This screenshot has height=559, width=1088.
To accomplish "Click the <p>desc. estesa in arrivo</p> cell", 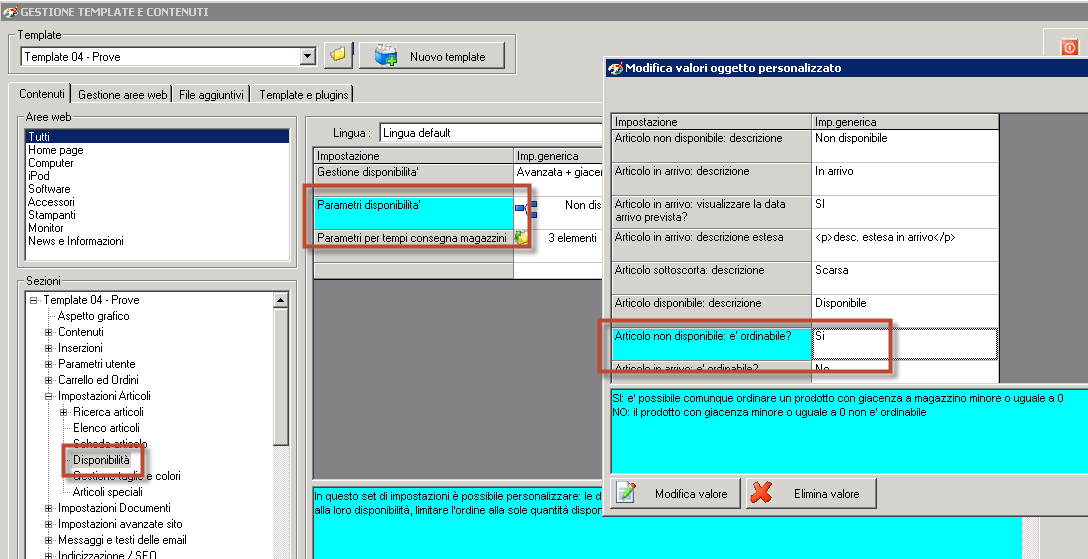I will [905, 245].
